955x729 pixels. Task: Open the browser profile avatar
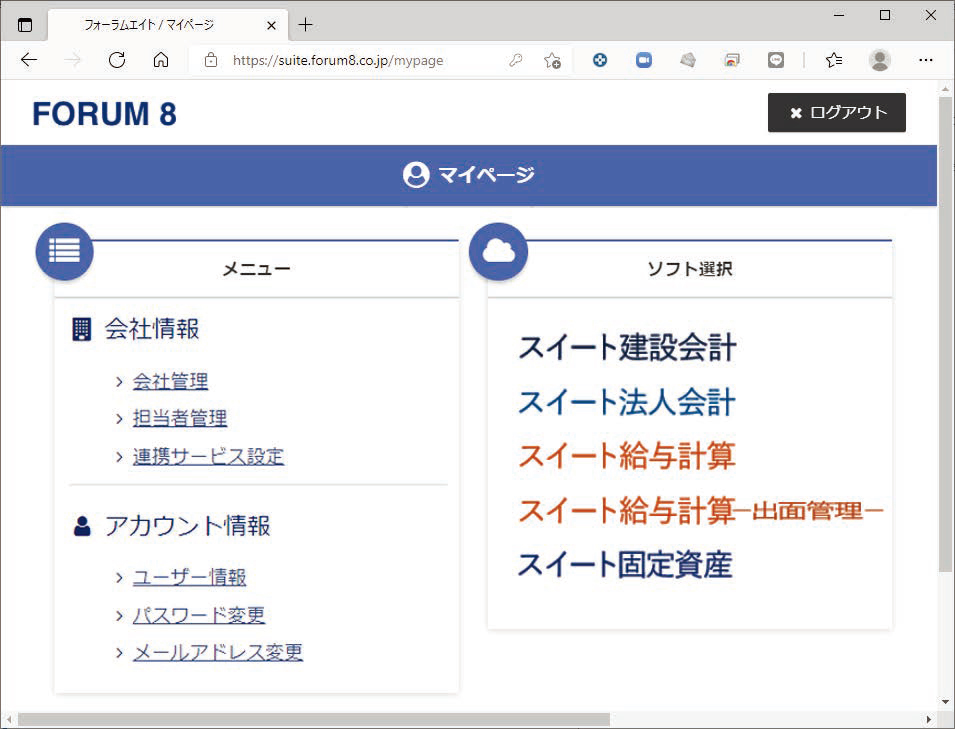tap(879, 60)
